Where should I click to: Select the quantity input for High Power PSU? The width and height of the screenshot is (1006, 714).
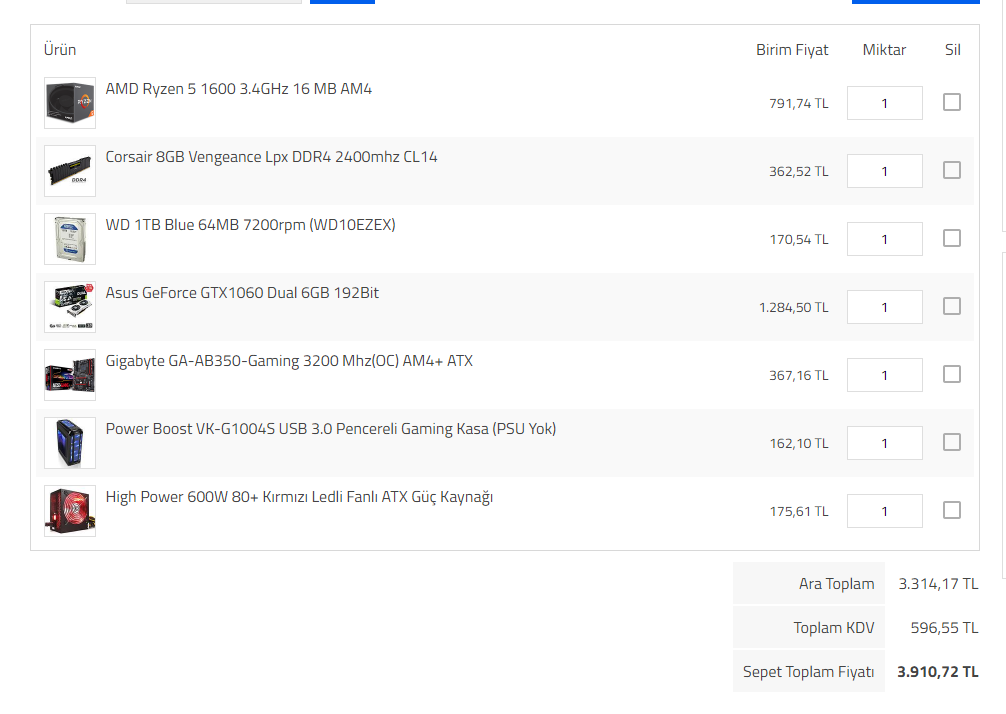click(884, 511)
